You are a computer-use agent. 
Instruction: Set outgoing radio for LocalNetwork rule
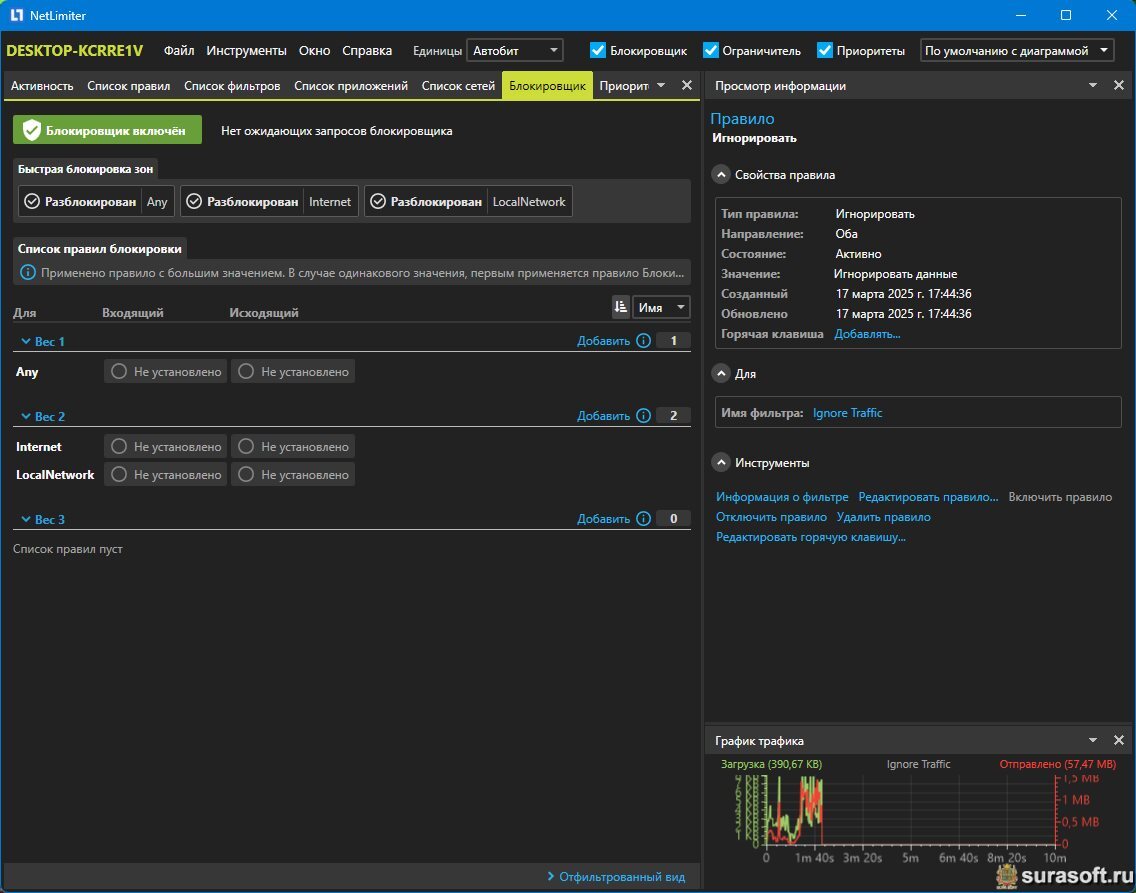246,474
